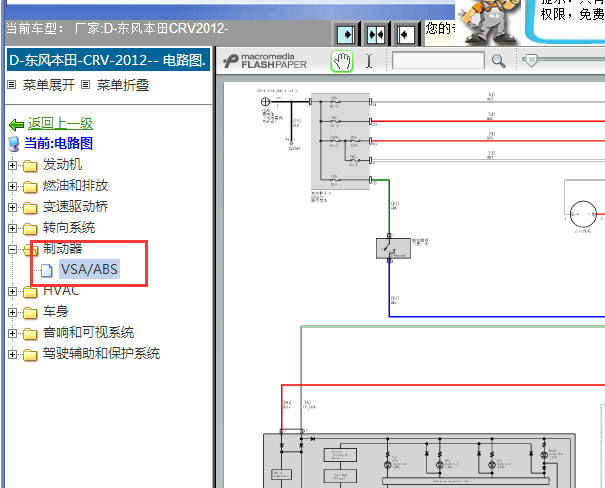
Task: Expand the 音响和可视系统 tree node
Action: 12,333
